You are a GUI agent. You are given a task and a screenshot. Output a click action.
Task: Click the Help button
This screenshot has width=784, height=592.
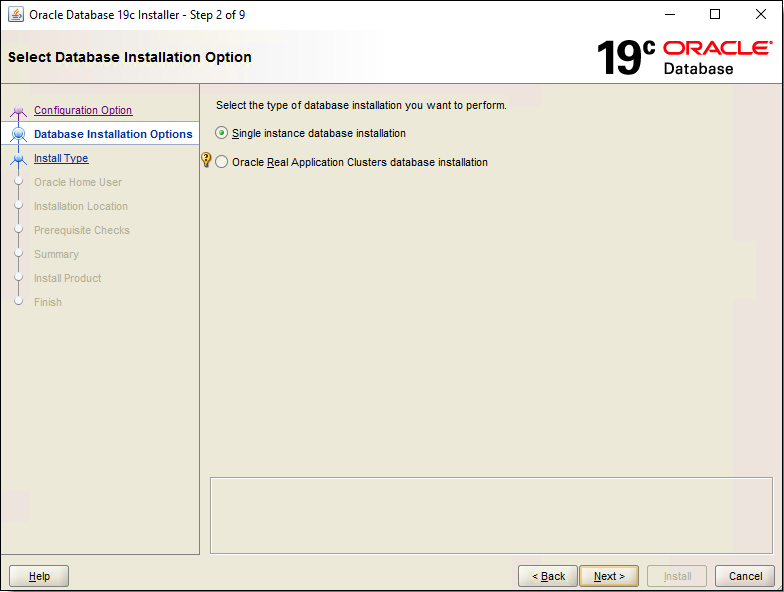pyautogui.click(x=39, y=576)
